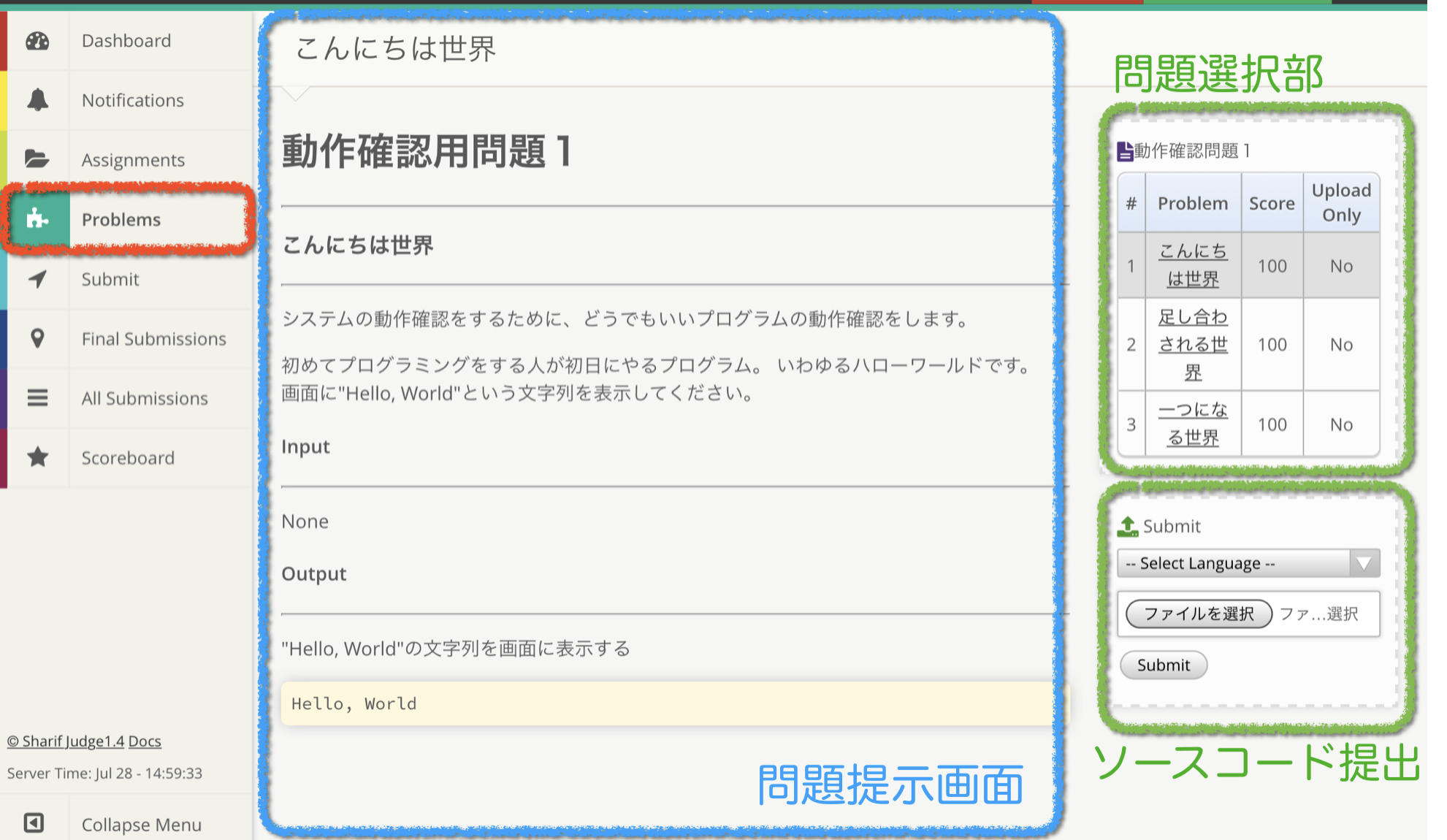Click the Assignments folder icon
The width and height of the screenshot is (1447, 840).
point(37,159)
